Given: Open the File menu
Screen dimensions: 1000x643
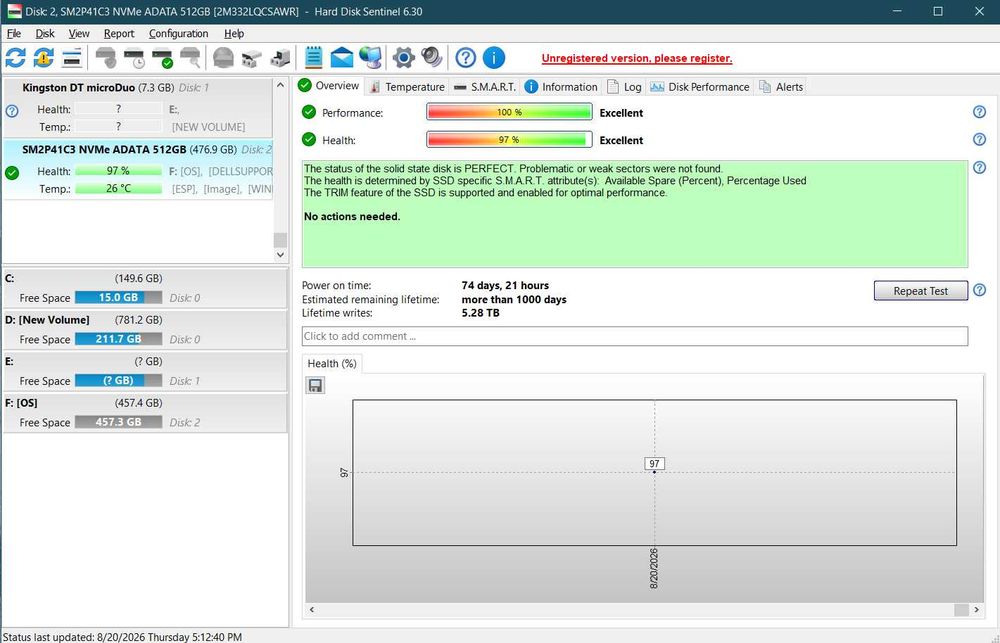Looking at the screenshot, I should pos(14,34).
